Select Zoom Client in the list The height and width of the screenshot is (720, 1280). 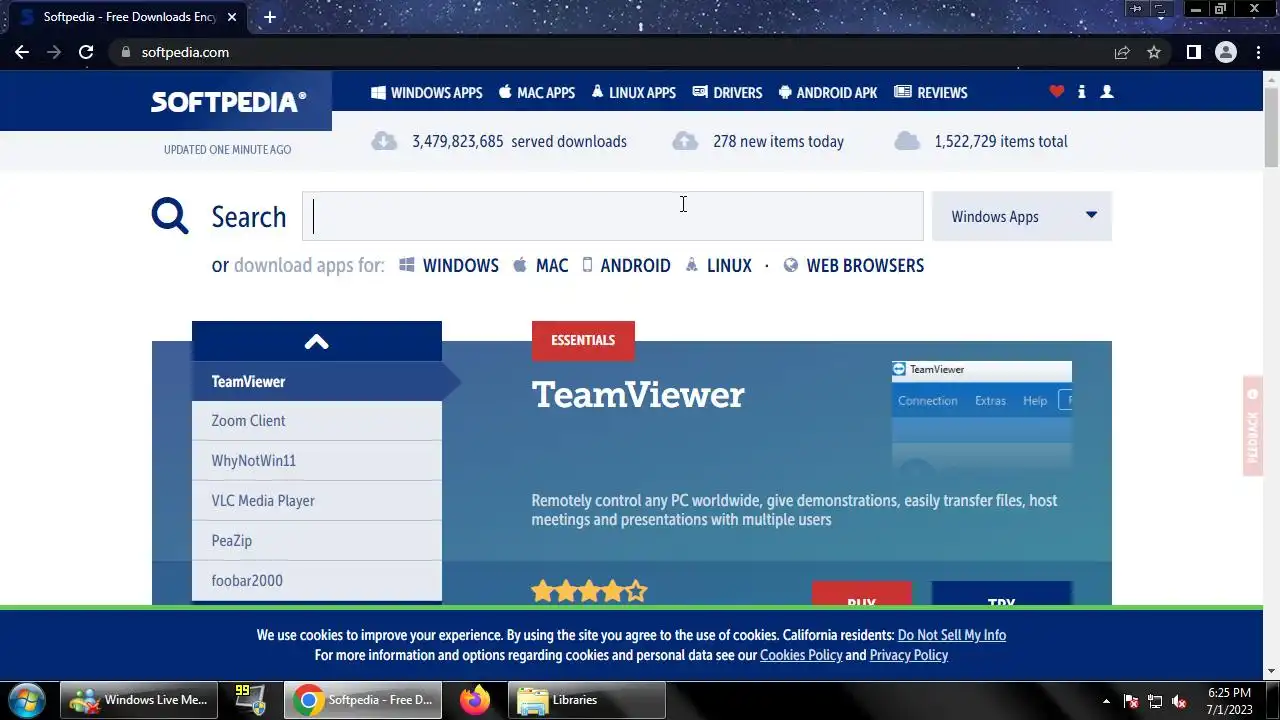[x=317, y=421]
